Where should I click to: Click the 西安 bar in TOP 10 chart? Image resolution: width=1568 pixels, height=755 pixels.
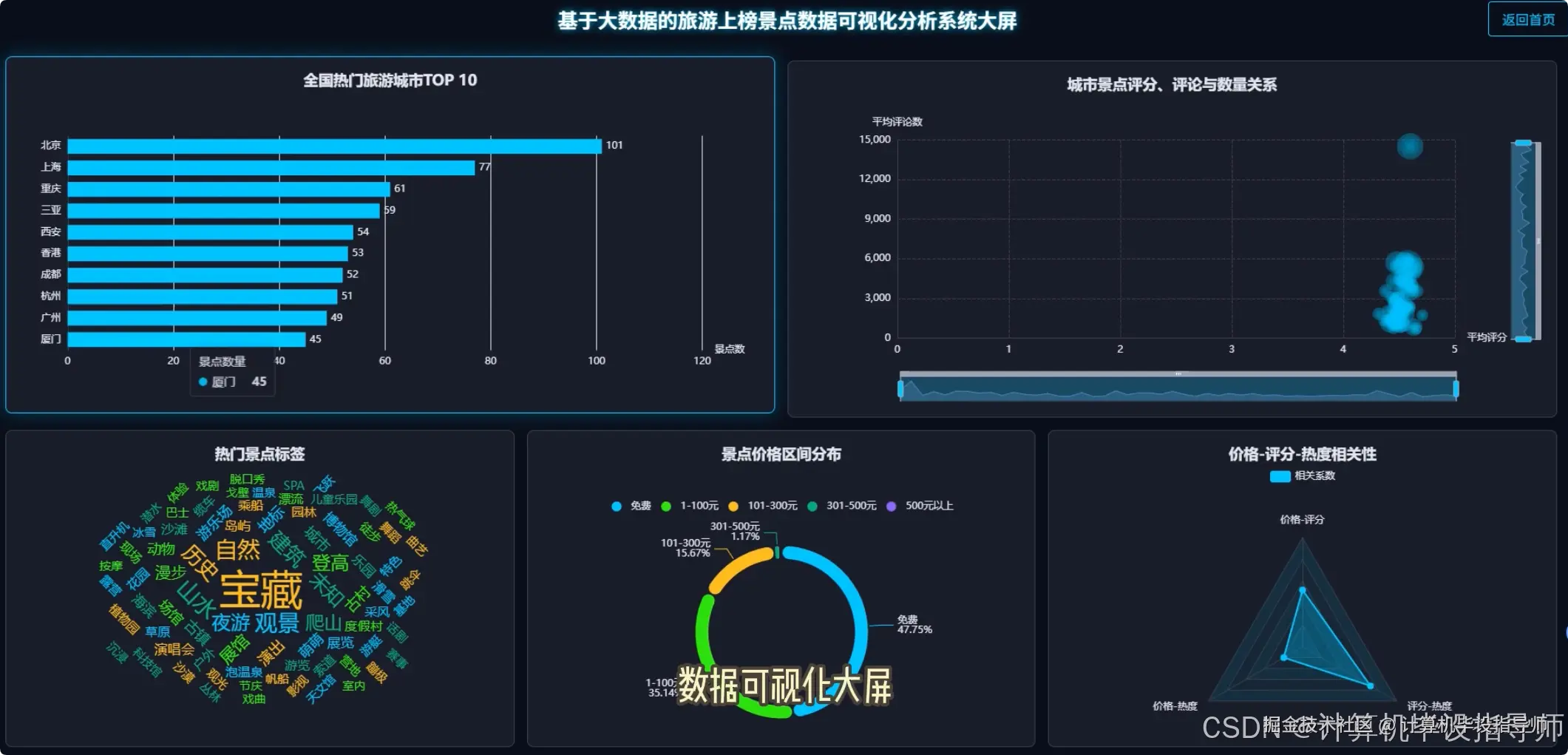[x=210, y=231]
